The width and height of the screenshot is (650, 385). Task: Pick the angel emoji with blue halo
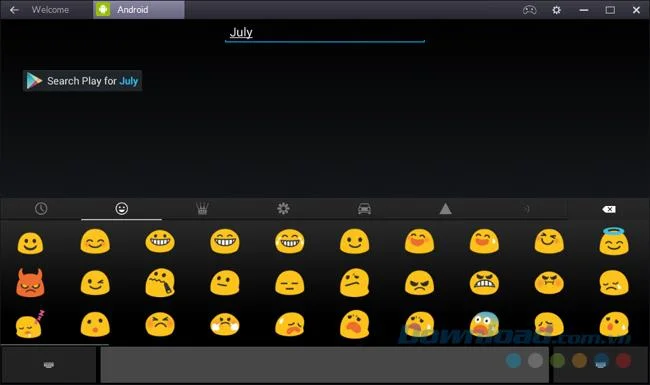614,241
